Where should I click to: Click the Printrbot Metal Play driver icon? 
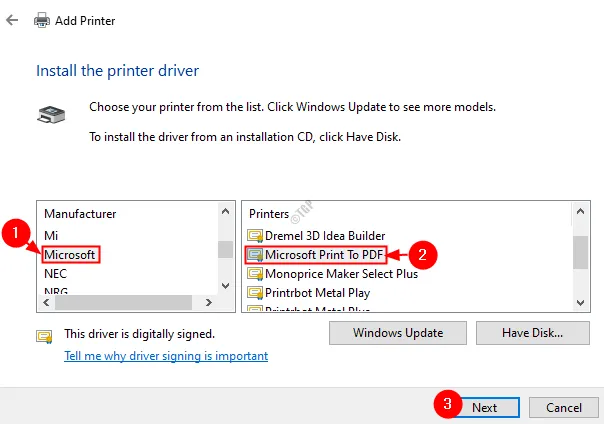254,293
